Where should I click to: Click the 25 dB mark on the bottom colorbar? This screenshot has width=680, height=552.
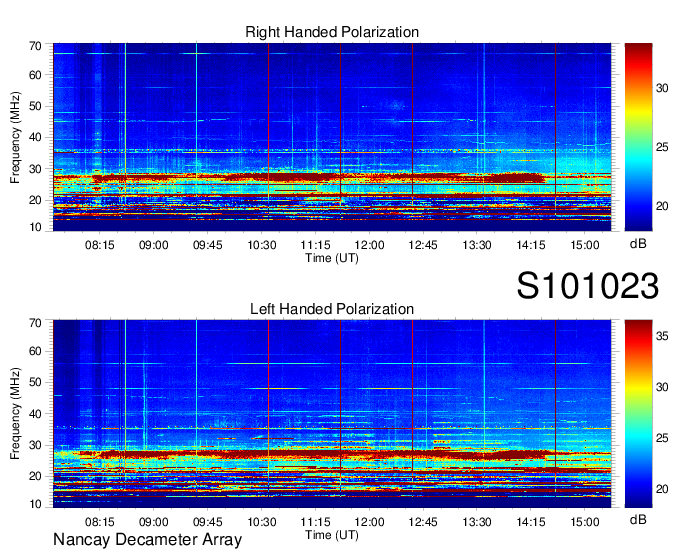click(662, 438)
